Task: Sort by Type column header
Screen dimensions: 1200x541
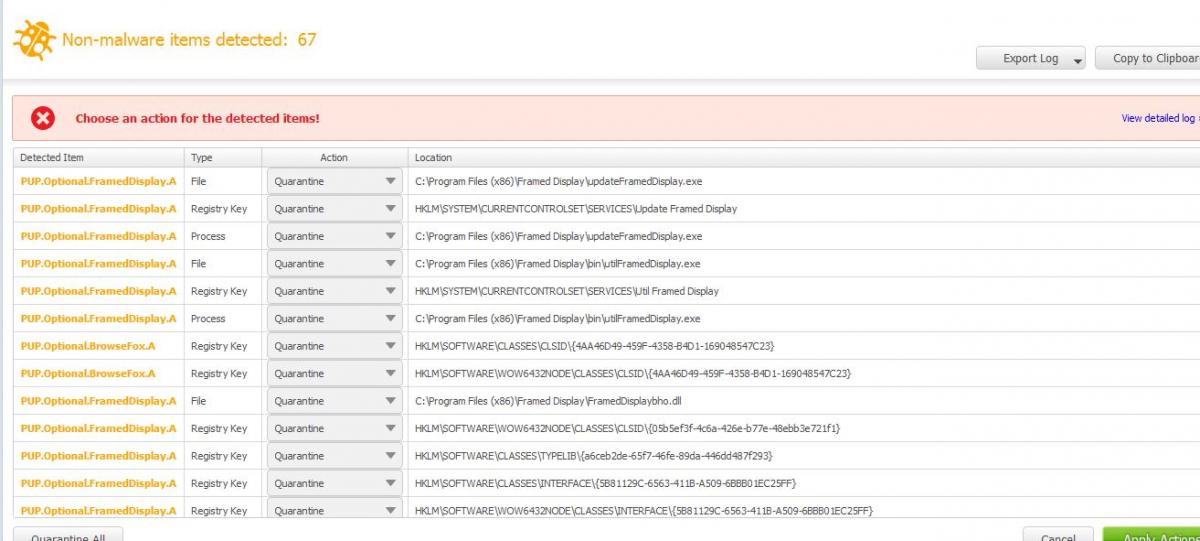Action: tap(223, 158)
